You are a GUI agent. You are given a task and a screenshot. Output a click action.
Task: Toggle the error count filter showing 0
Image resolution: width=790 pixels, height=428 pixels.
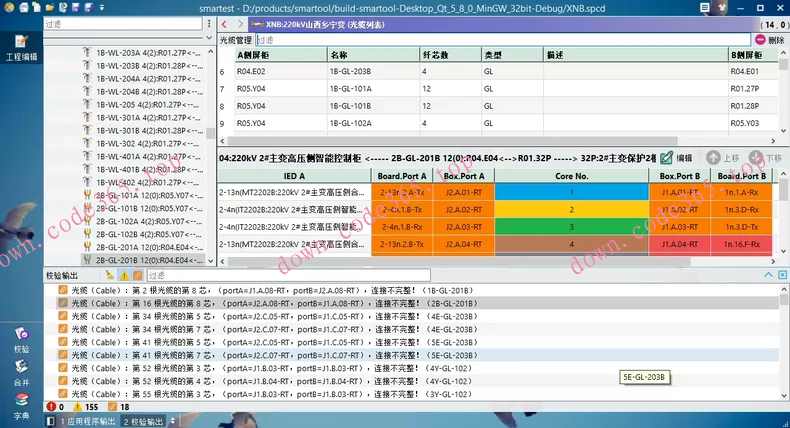click(x=55, y=408)
